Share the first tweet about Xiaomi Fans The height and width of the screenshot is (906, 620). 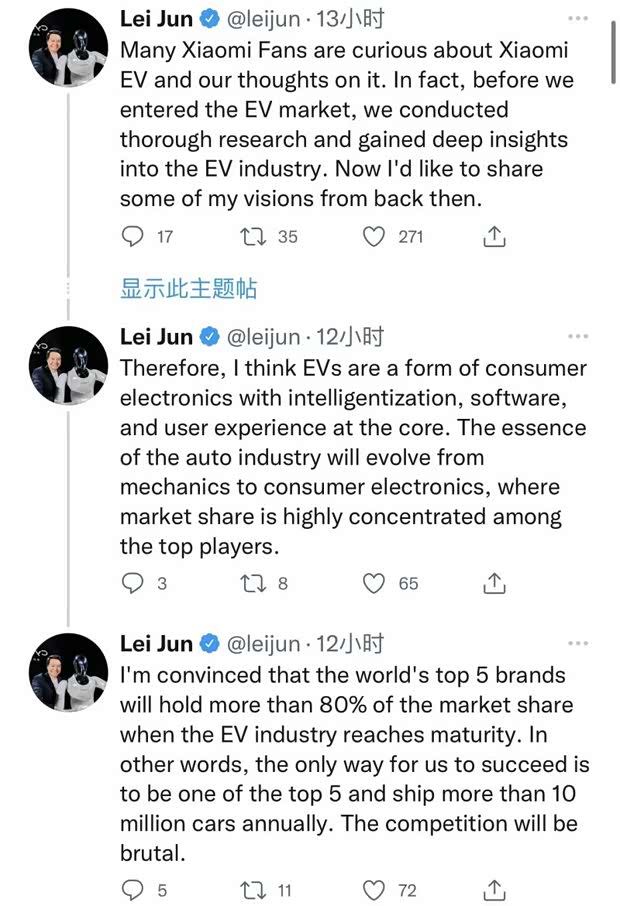point(493,237)
